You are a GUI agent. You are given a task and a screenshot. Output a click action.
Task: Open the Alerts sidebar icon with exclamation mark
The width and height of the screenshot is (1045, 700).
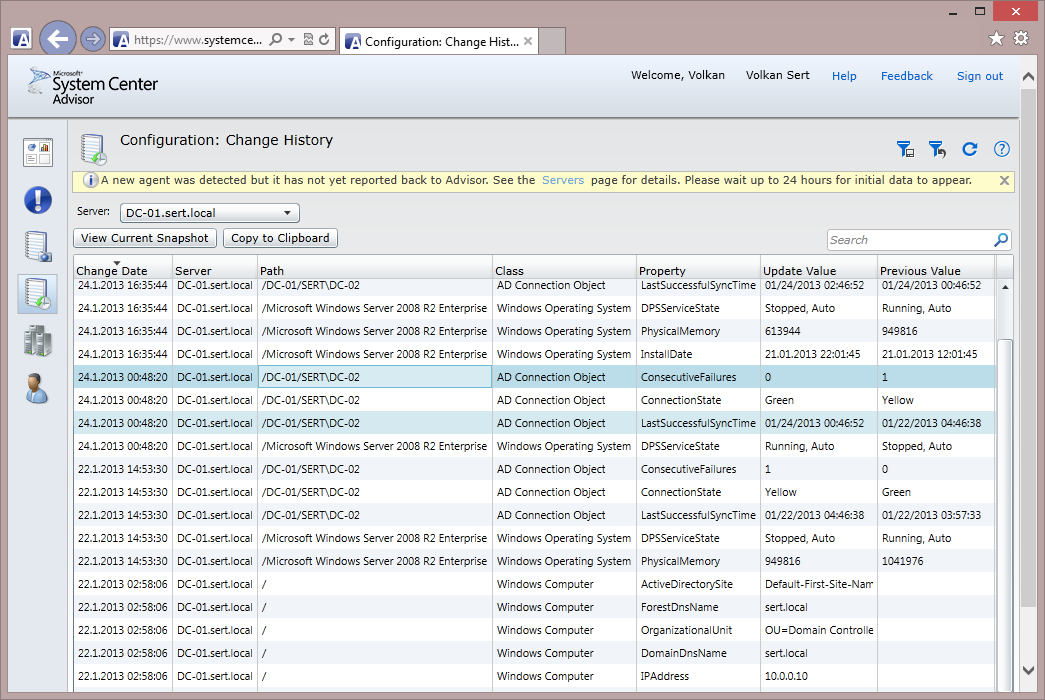tap(38, 200)
